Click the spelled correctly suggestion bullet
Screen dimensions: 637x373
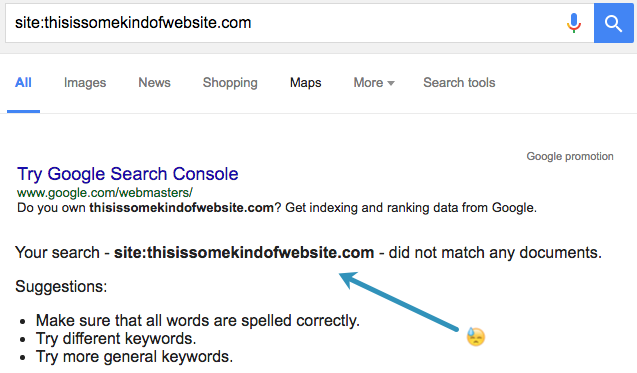pos(197,321)
